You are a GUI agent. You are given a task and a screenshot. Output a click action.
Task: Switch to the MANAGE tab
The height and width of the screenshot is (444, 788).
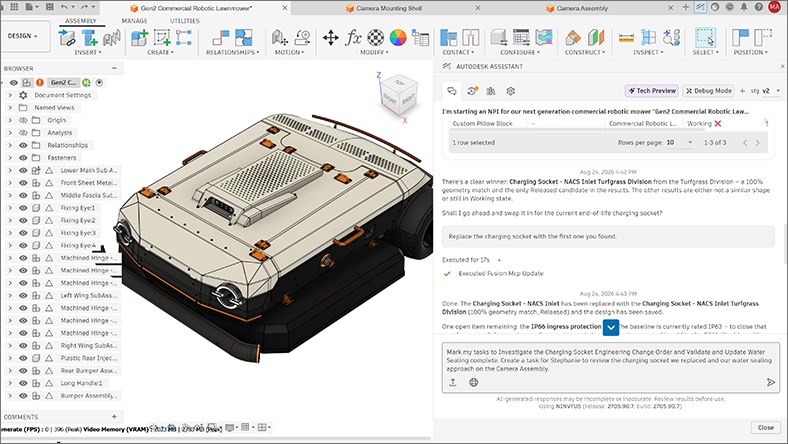pos(134,21)
